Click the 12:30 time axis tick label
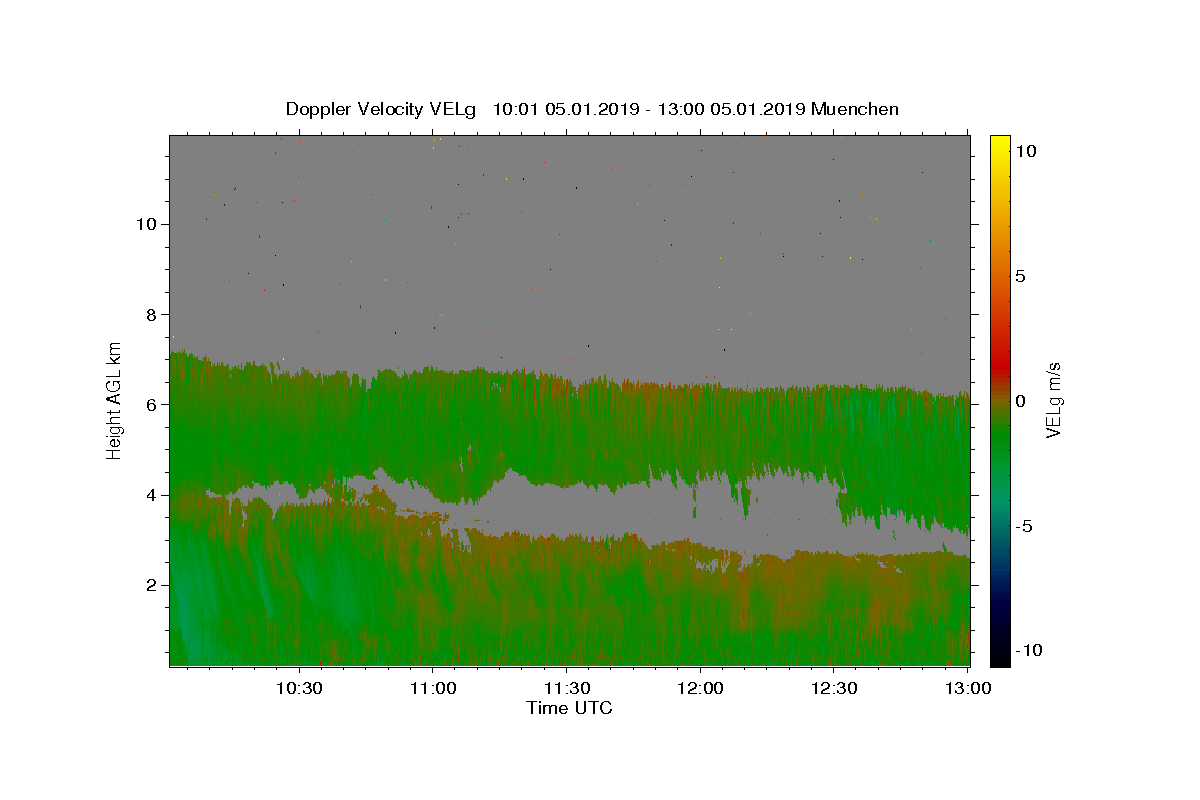1200x800 pixels. coord(833,688)
